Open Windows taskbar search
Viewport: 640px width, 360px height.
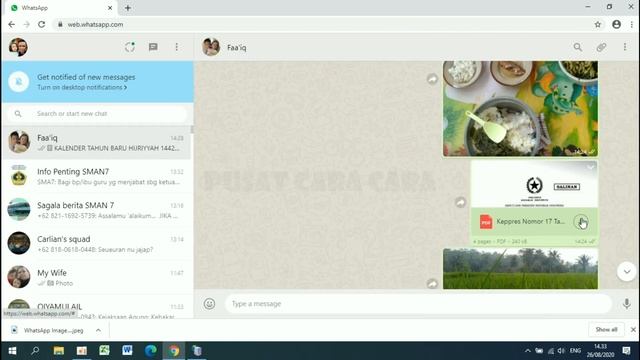pyautogui.click(x=35, y=351)
